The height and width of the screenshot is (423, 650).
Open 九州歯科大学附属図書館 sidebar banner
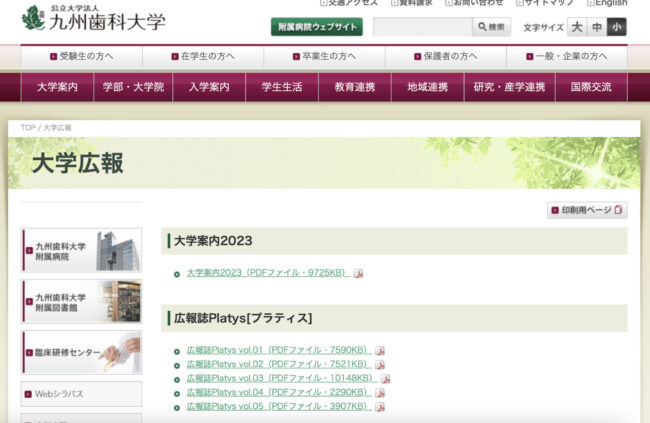(81, 301)
